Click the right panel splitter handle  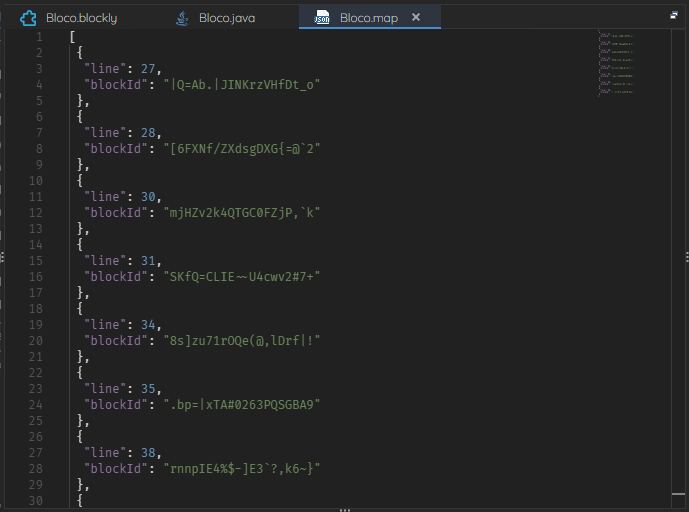tap(687, 257)
